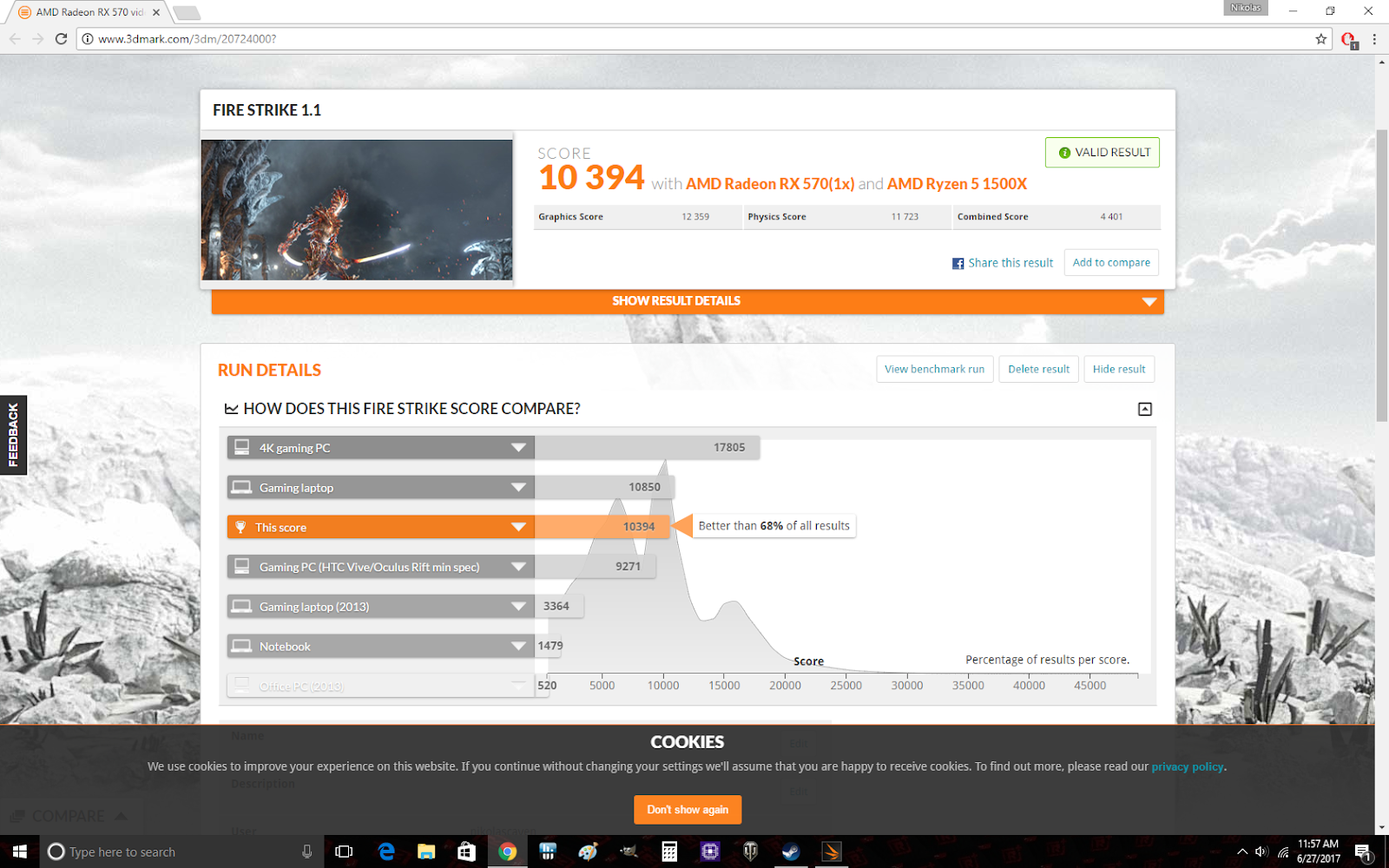Click View benchmark run button
This screenshot has height=868, width=1389.
(x=934, y=369)
